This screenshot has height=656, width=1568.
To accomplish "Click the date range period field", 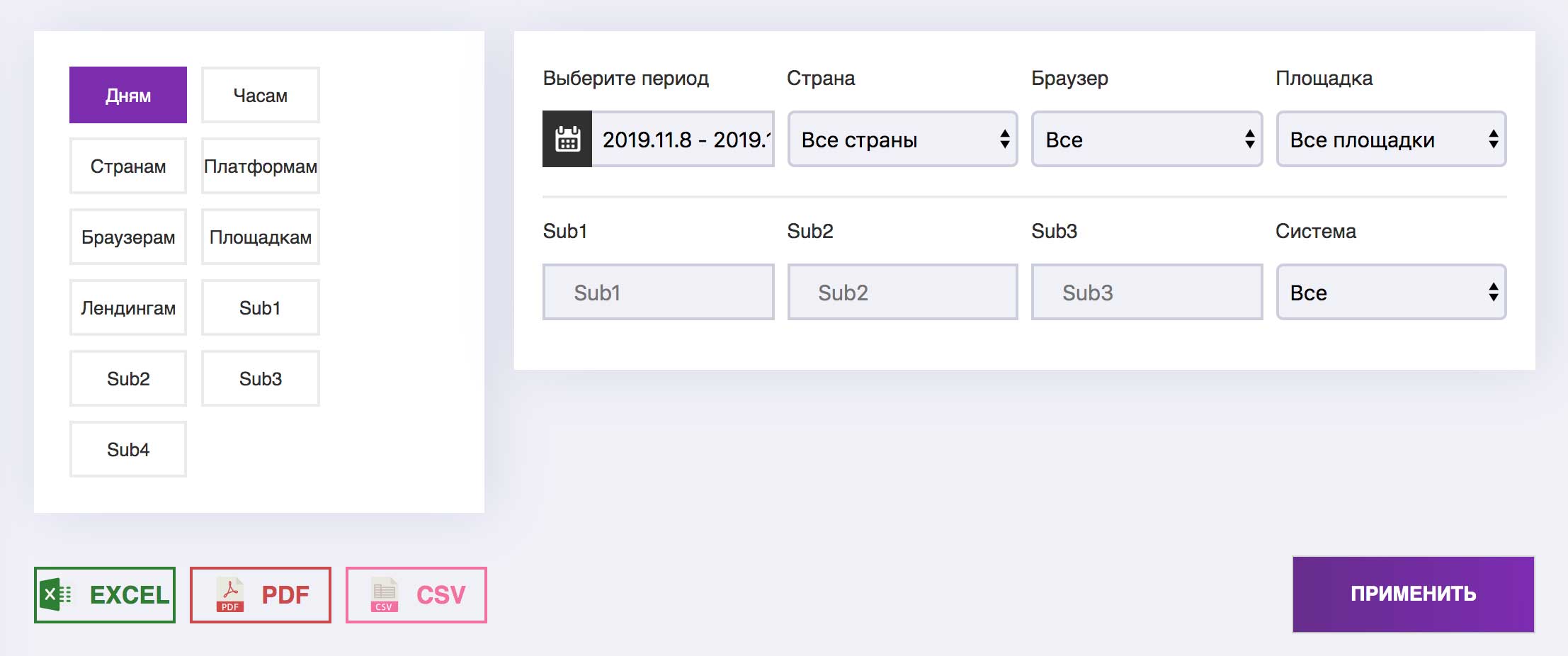I will click(683, 139).
